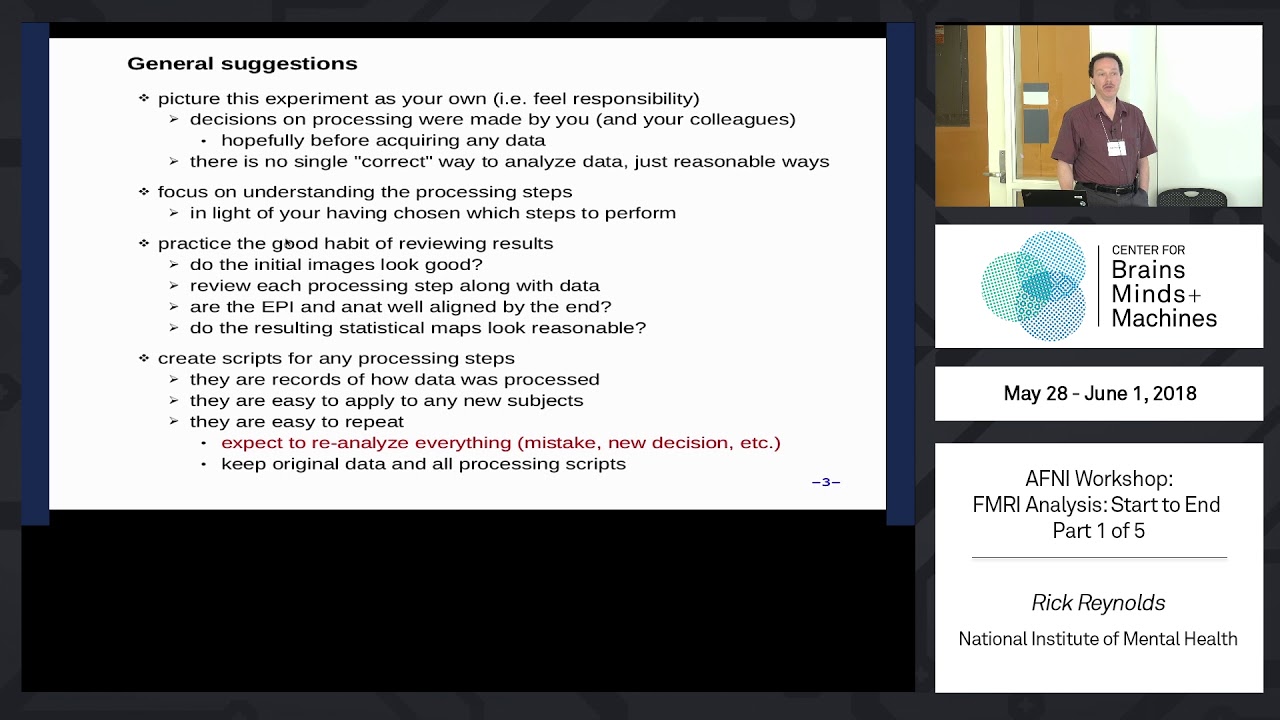The height and width of the screenshot is (720, 1280).
Task: Click the Center for Brains Minds+ Machines logo
Action: (x=1098, y=286)
